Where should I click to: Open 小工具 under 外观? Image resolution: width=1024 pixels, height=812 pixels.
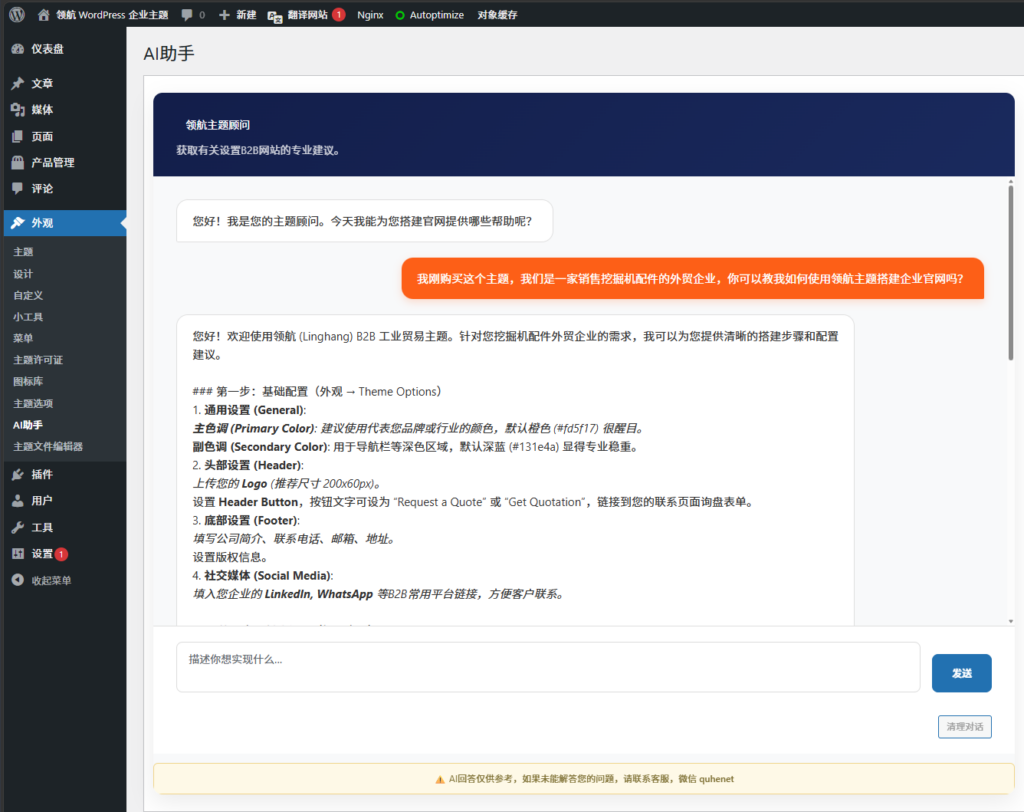tap(28, 316)
